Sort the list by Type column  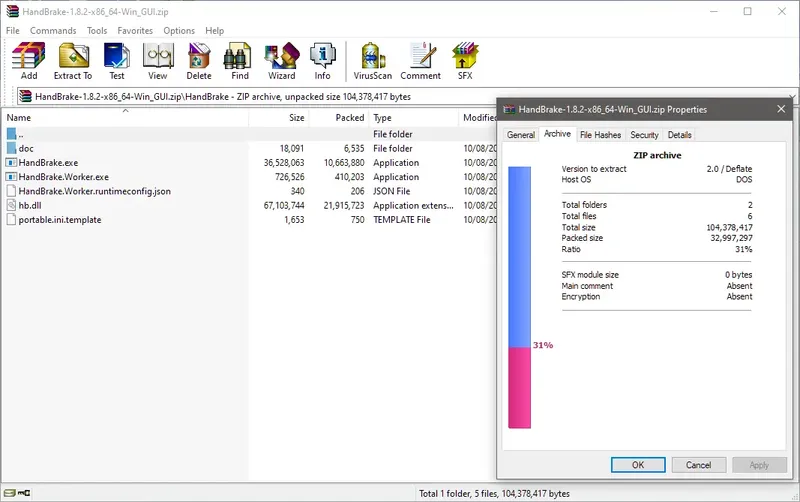(x=414, y=118)
